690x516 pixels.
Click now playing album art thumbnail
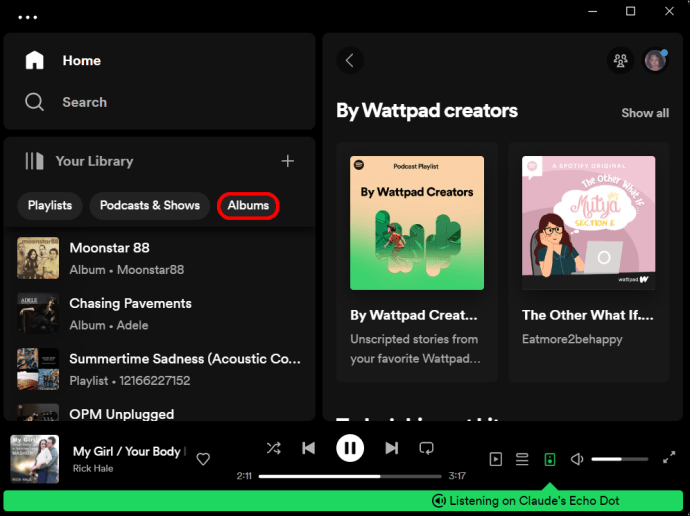pyautogui.click(x=34, y=459)
